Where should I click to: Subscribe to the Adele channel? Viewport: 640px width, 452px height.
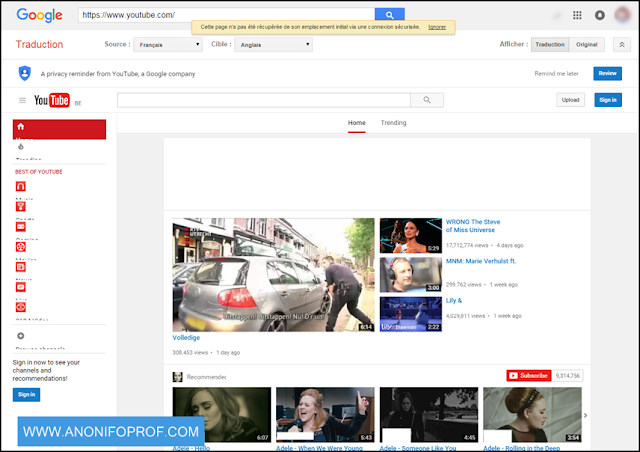tap(529, 376)
